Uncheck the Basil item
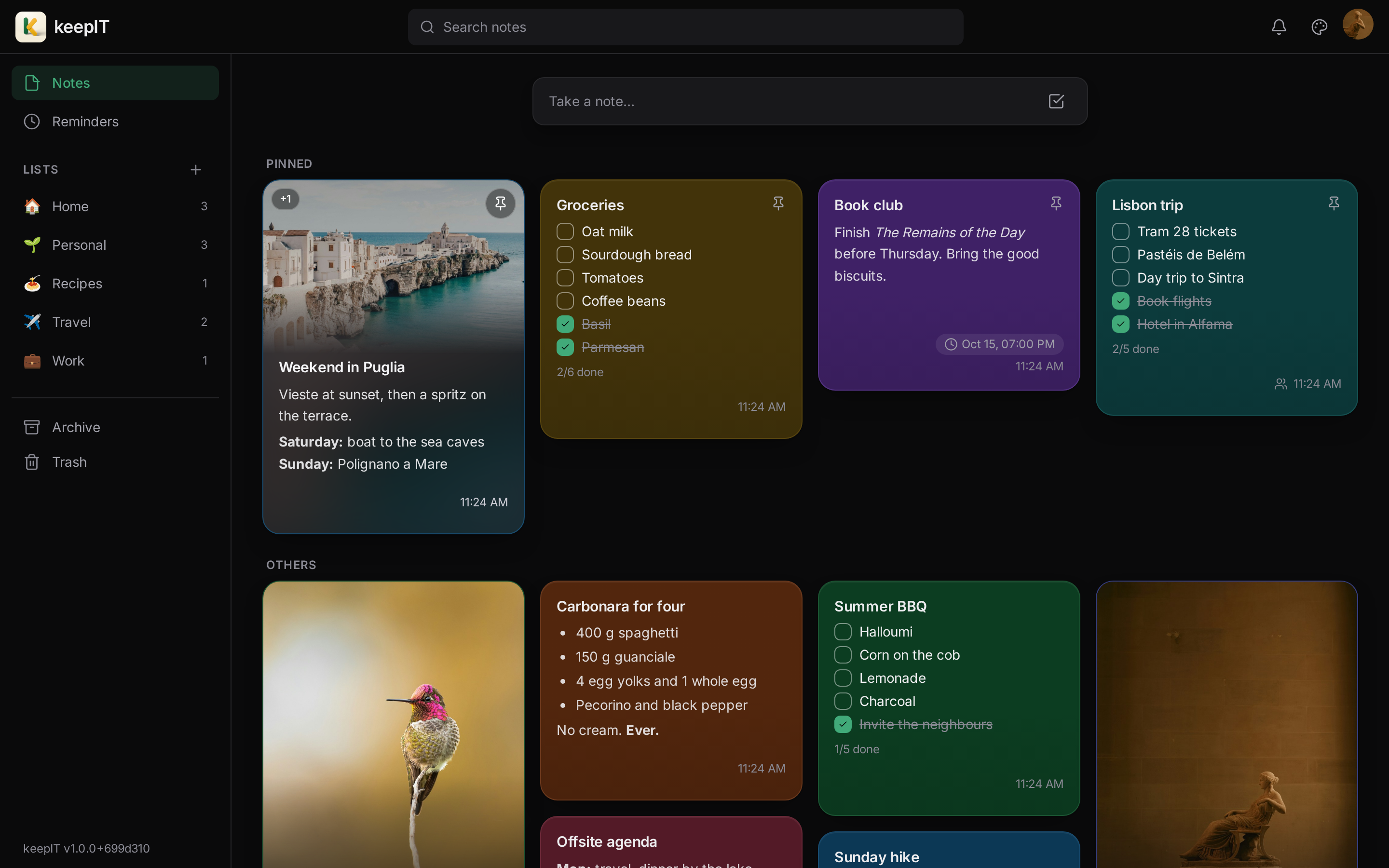 [565, 325]
